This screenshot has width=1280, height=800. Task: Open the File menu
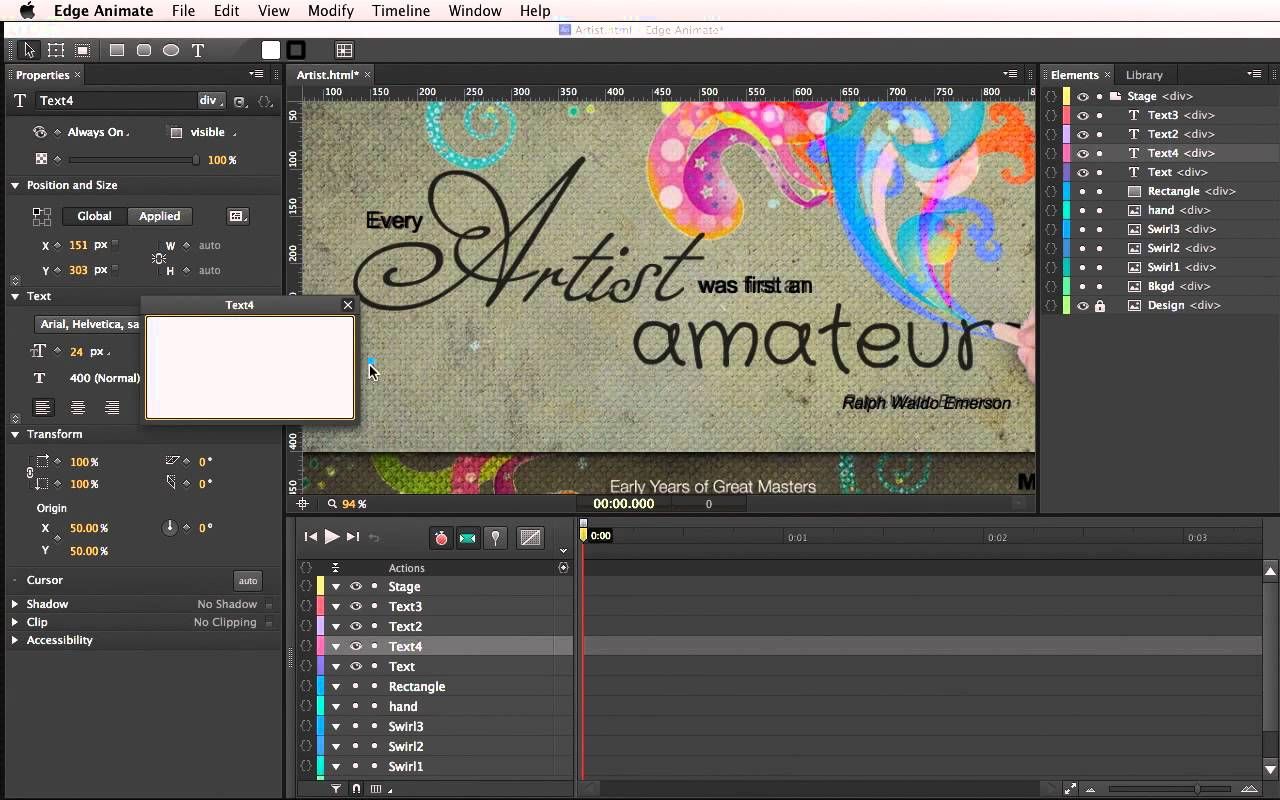click(183, 11)
